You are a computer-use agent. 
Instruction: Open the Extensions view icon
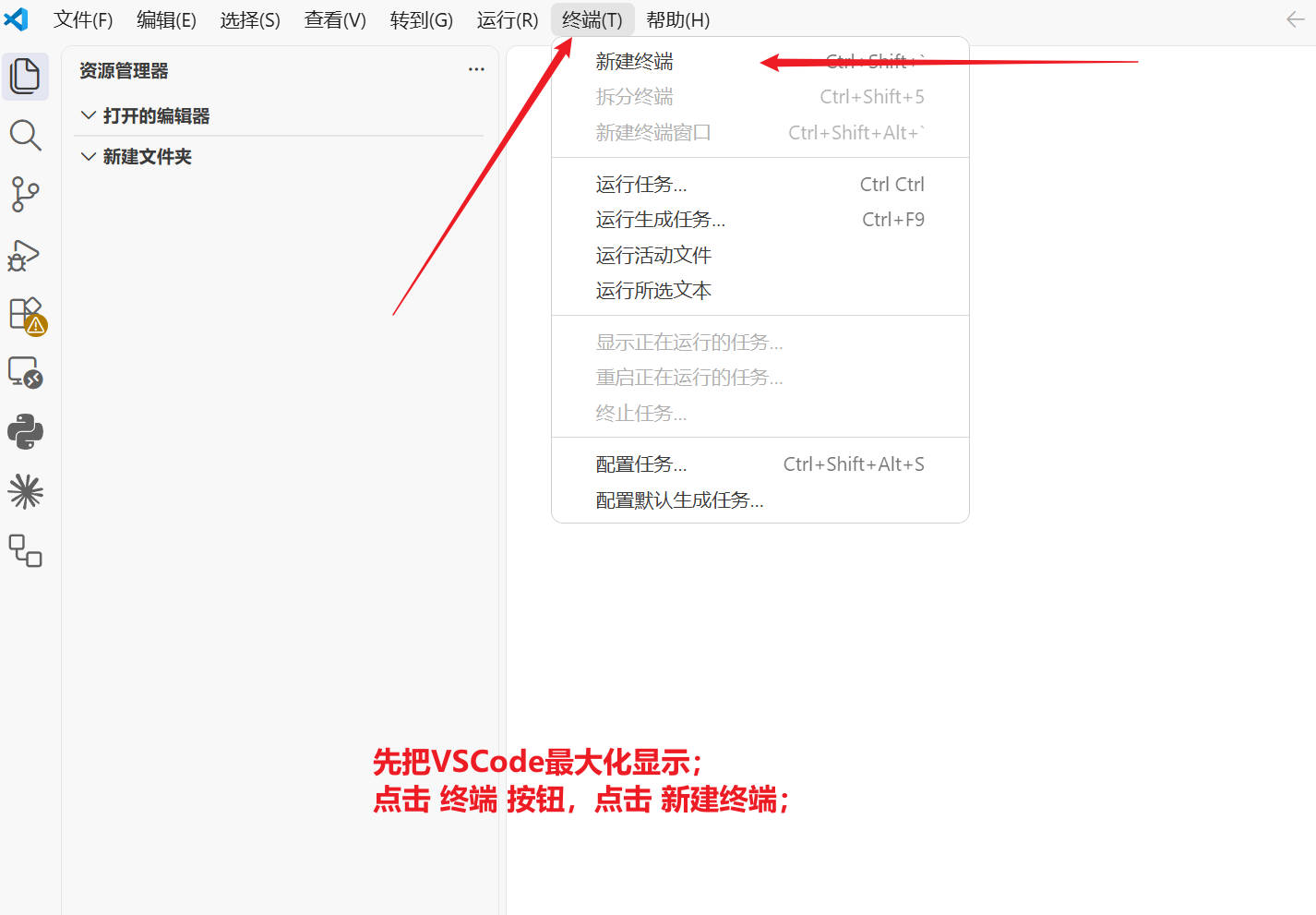coord(26,315)
